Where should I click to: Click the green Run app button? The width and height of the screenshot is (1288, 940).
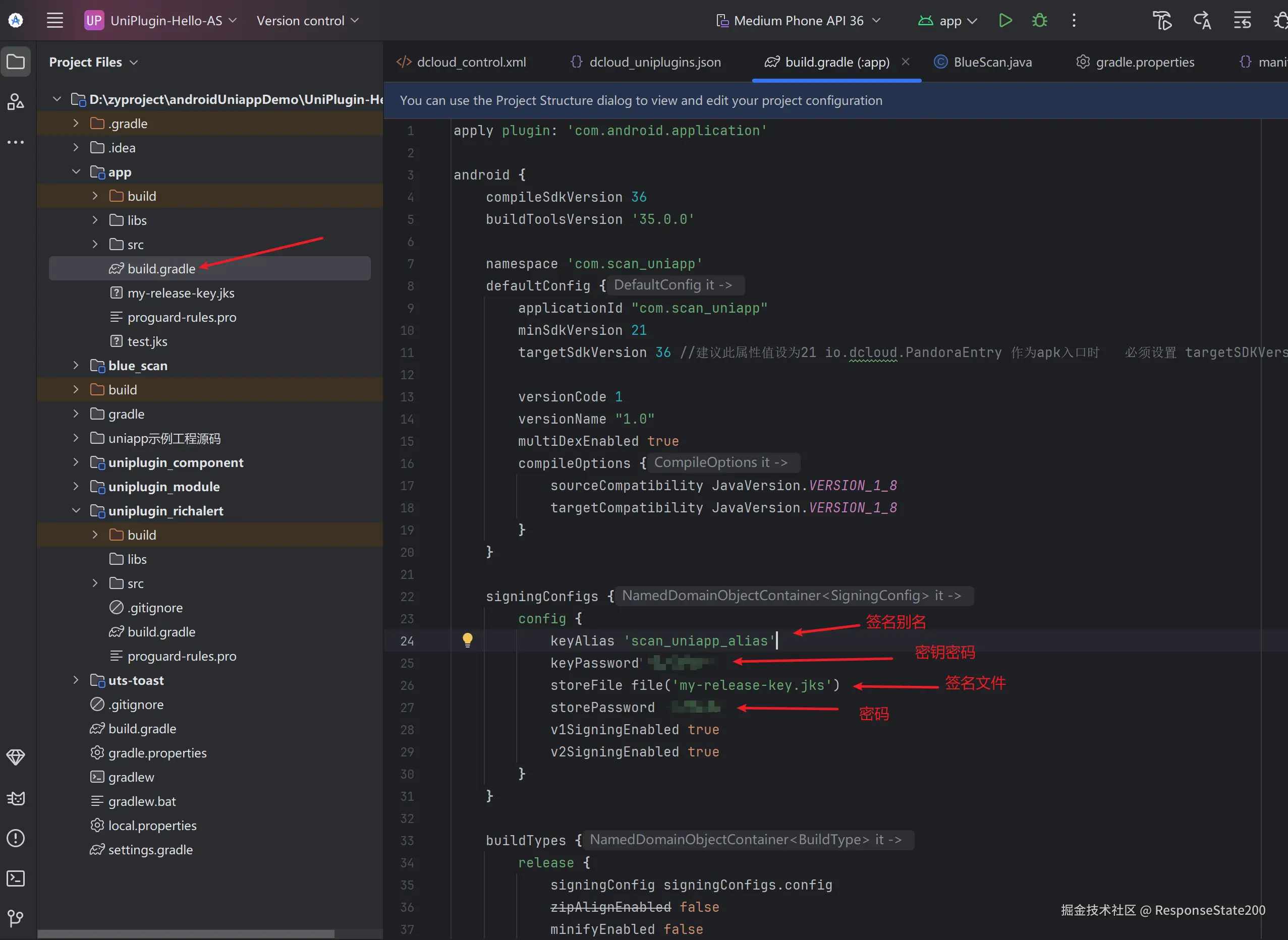(1005, 21)
